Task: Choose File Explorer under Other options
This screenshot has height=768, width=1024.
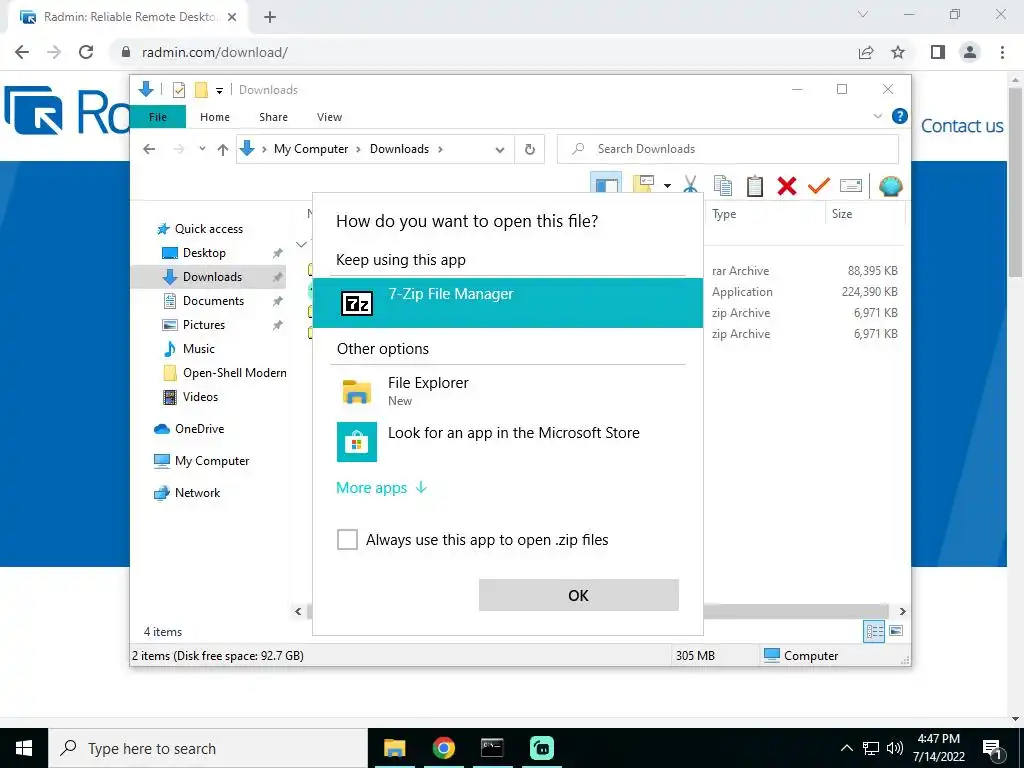Action: coord(507,391)
